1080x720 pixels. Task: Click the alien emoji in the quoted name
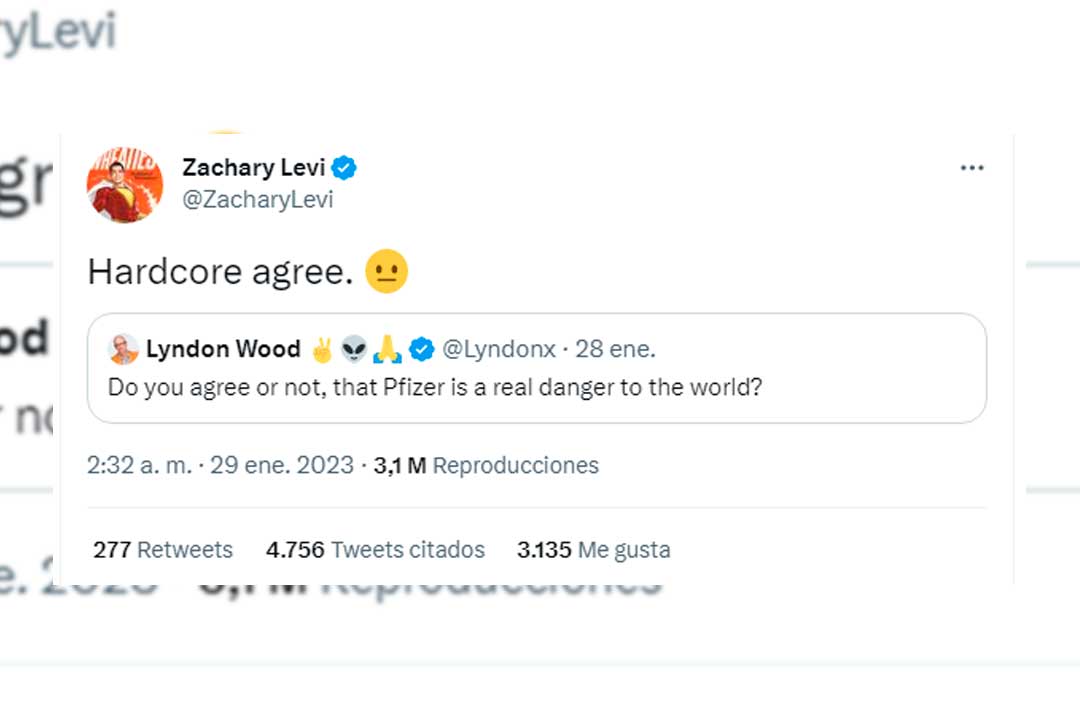tap(354, 349)
